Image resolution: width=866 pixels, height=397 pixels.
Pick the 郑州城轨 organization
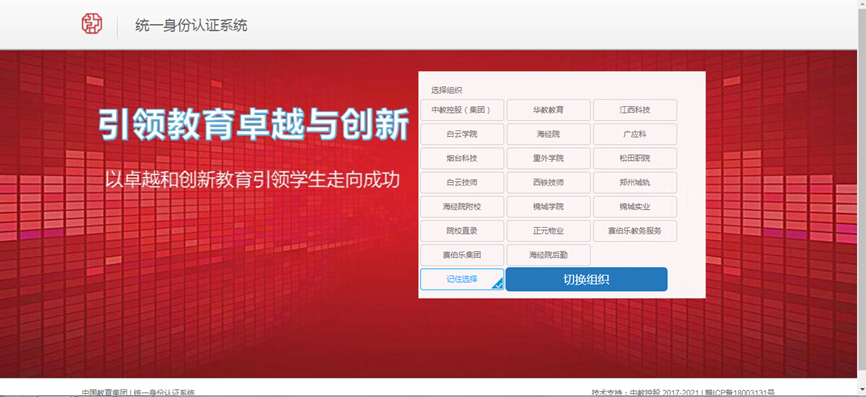click(x=635, y=182)
